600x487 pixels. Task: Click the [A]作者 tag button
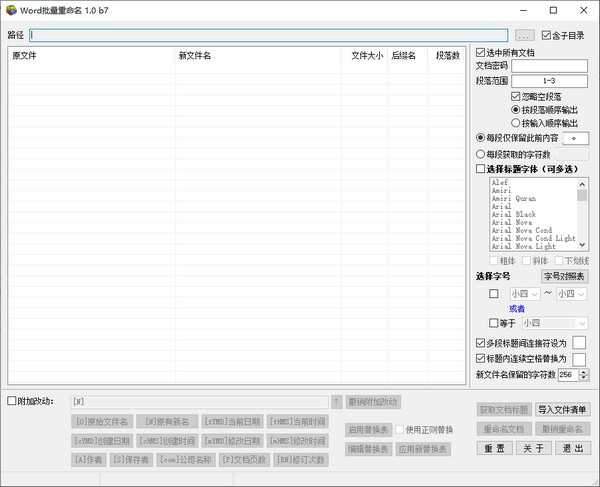click(x=89, y=459)
